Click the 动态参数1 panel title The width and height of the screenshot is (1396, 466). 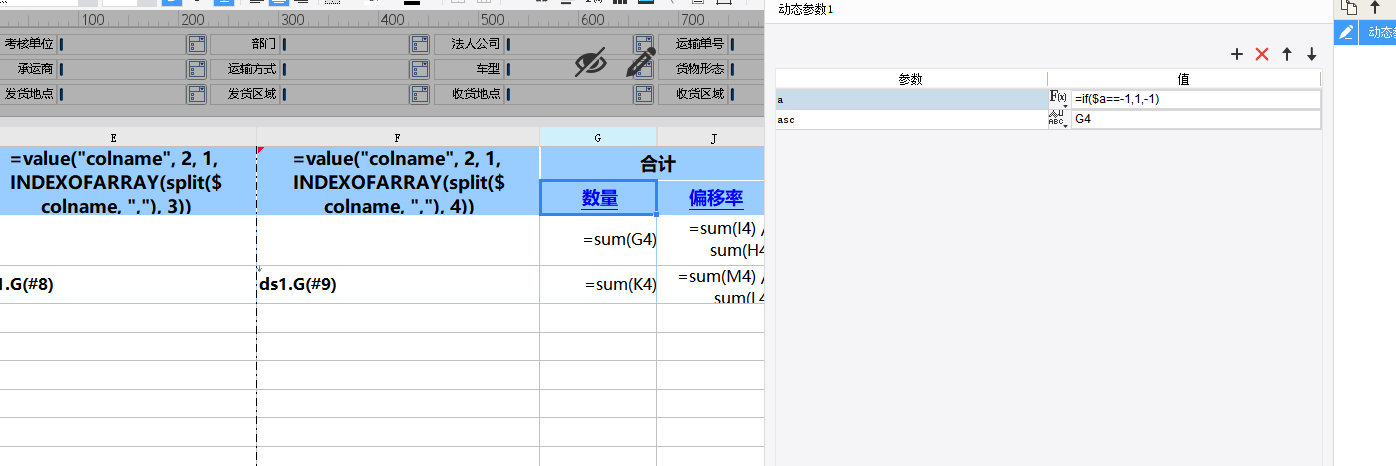(806, 9)
